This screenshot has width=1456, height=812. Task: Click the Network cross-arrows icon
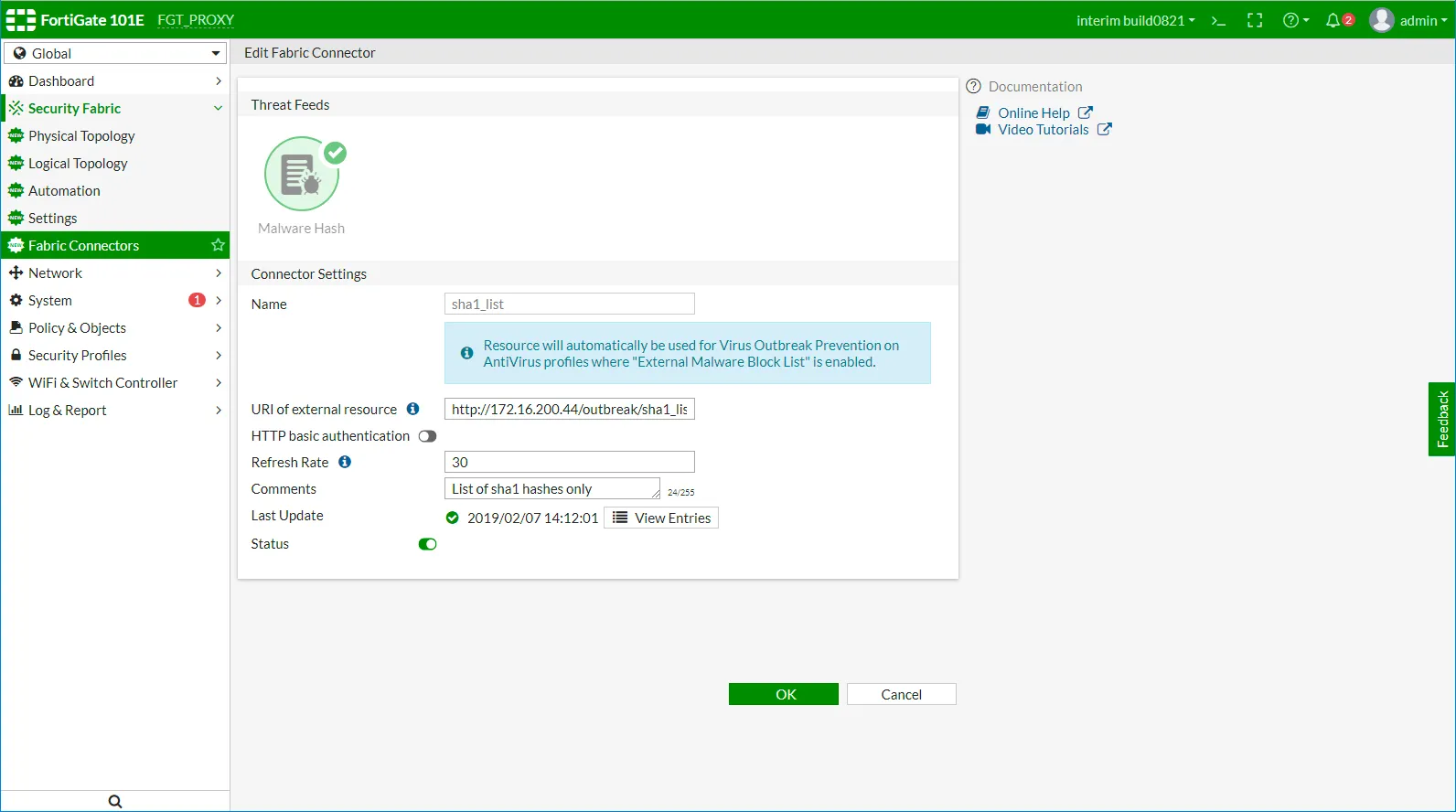click(x=16, y=272)
